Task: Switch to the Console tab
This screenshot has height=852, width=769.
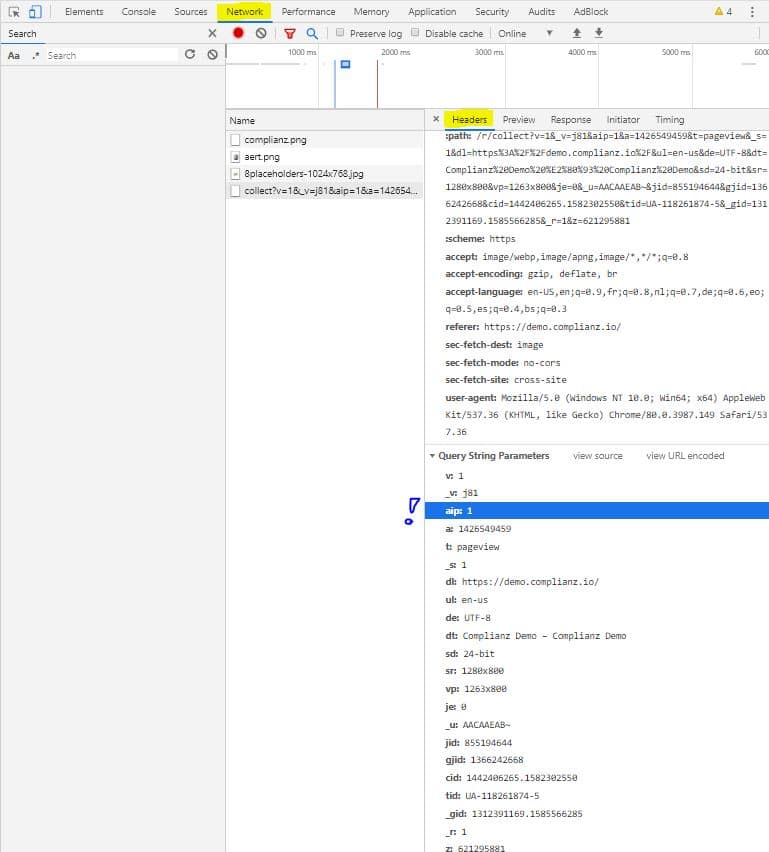Action: 138,12
